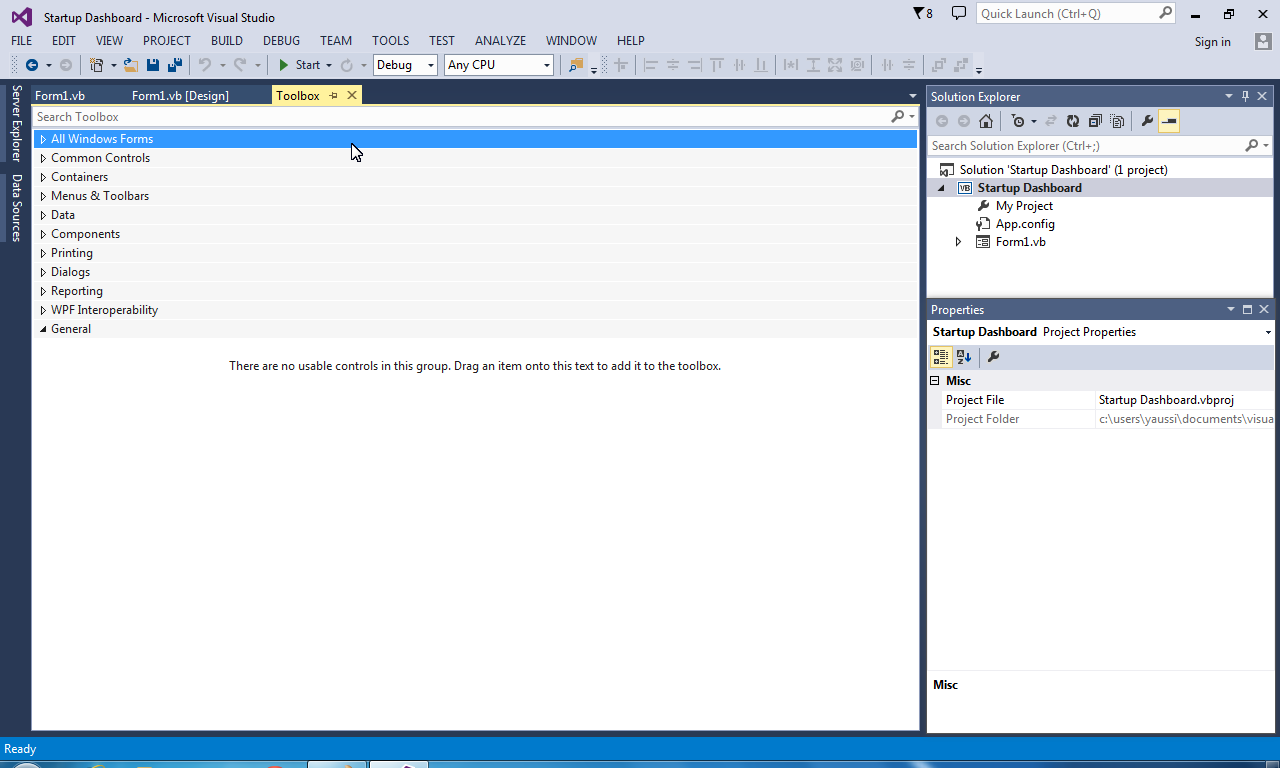This screenshot has height=768, width=1281.
Task: Click the Undo arrow icon
Action: [205, 65]
